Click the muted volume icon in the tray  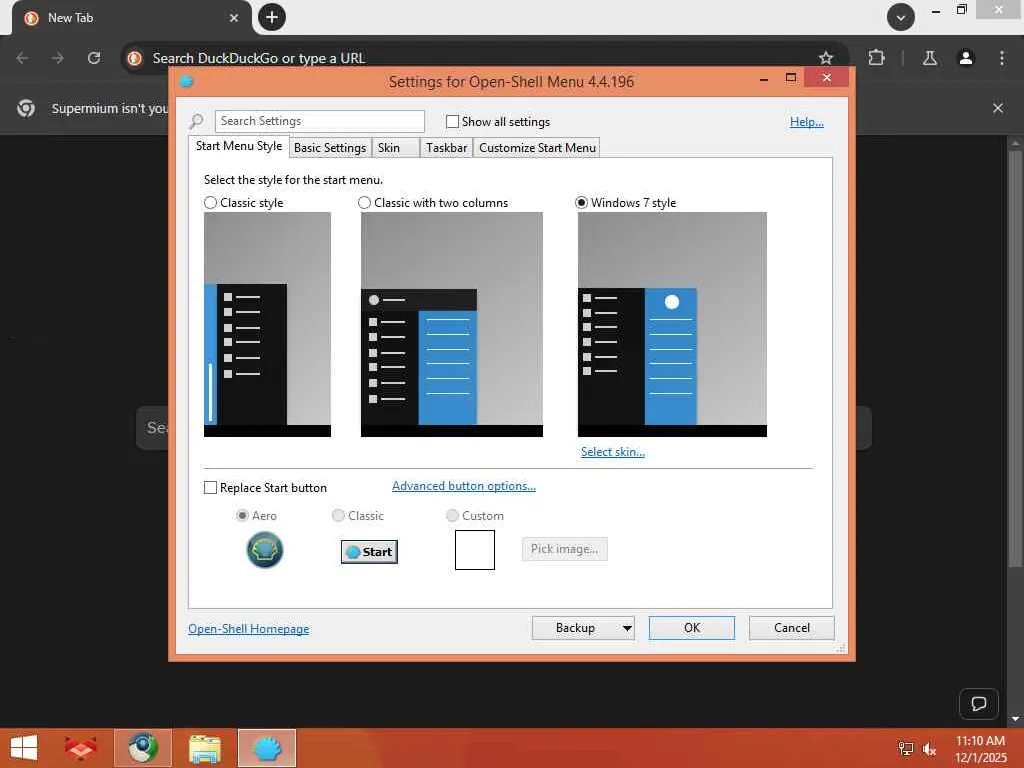929,748
